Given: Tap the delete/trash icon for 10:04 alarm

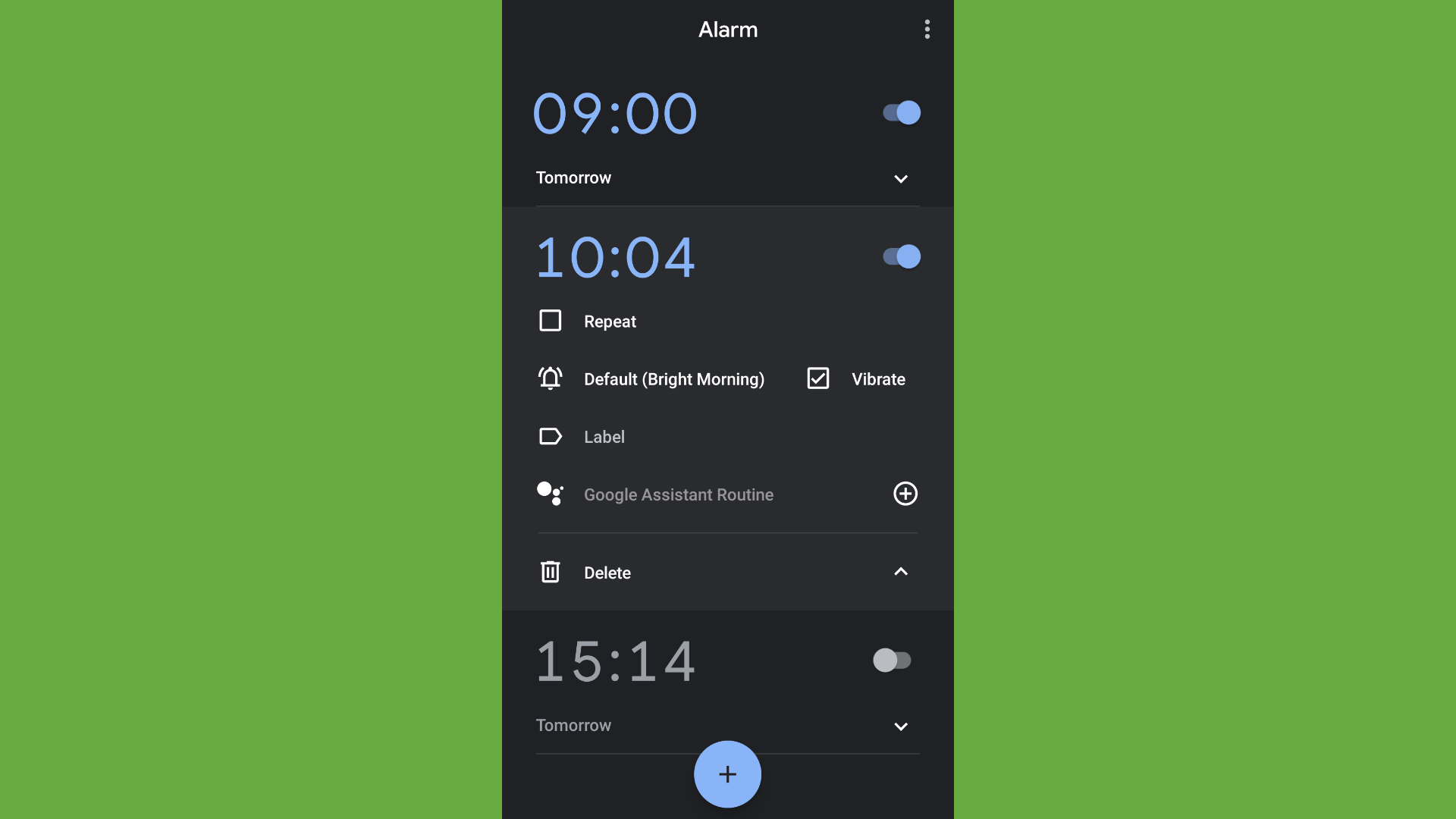Looking at the screenshot, I should (550, 572).
